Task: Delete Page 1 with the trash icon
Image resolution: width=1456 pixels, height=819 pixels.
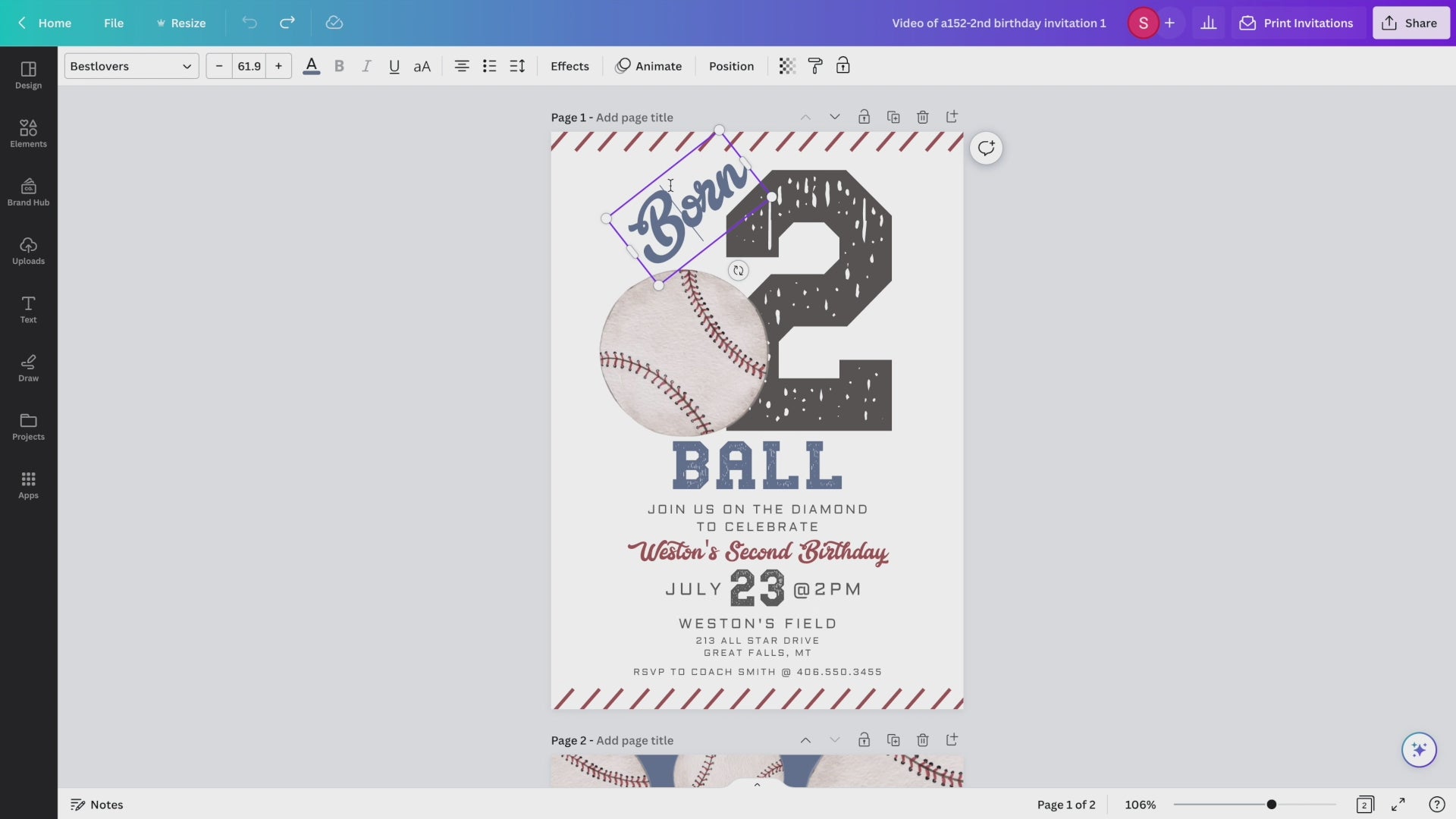Action: point(922,117)
